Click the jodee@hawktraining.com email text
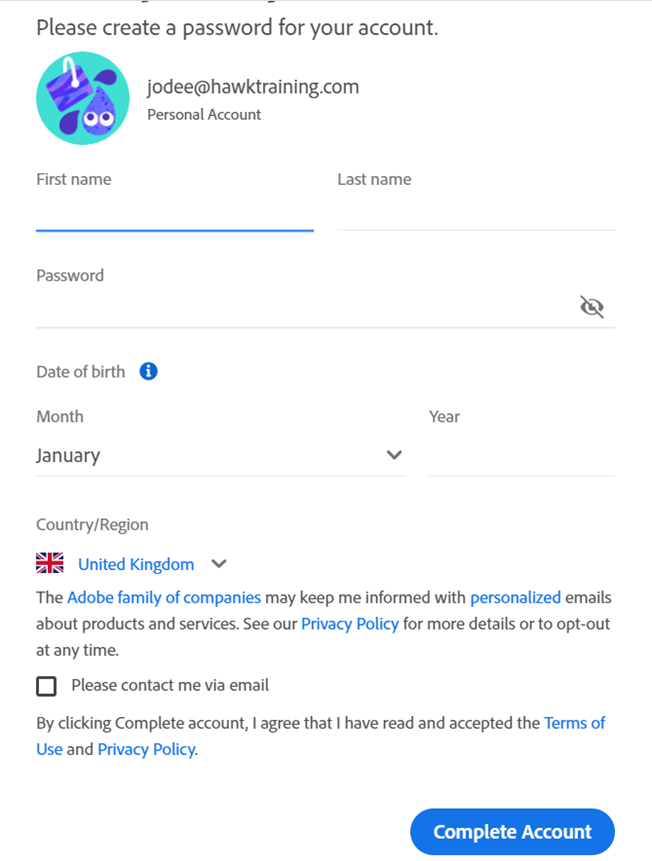Viewport: 652px width, 861px height. click(x=253, y=87)
